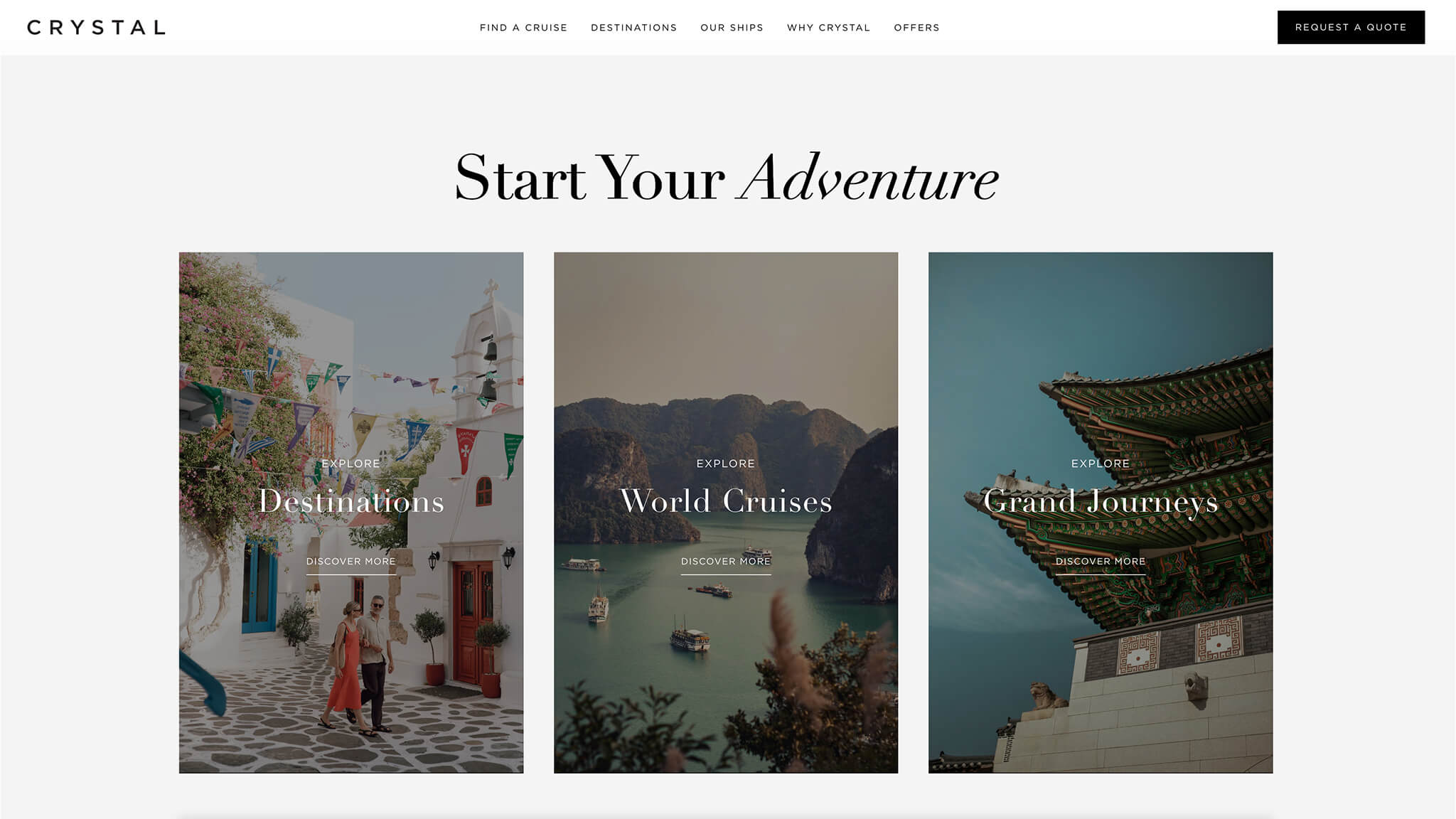Open the Destinations nav menu
The image size is (1456, 819).
click(x=633, y=28)
